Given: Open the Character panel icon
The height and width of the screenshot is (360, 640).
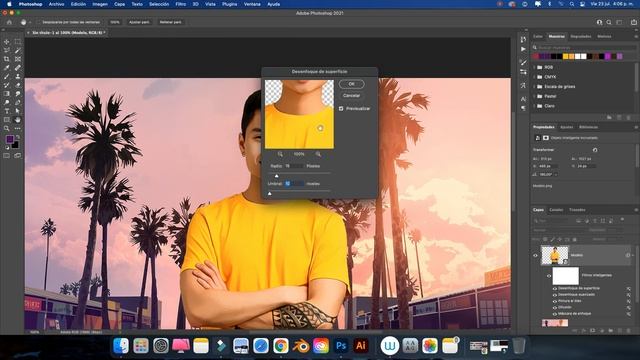Looking at the screenshot, I should [523, 99].
